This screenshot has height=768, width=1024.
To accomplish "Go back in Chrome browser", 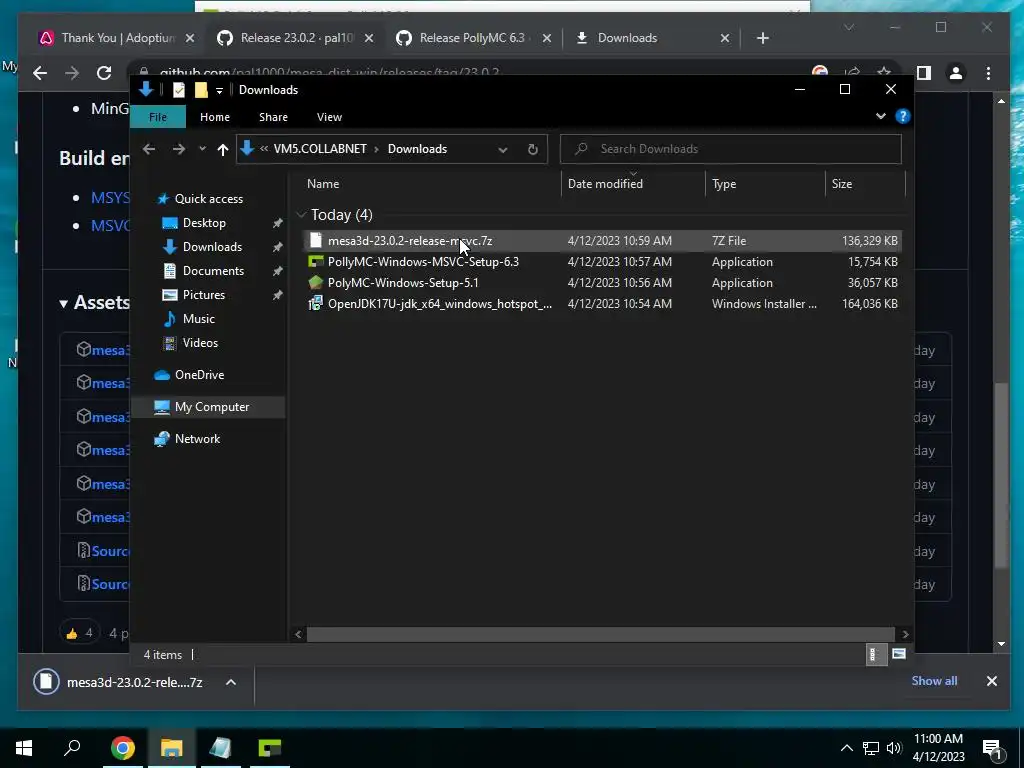I will coord(40,73).
